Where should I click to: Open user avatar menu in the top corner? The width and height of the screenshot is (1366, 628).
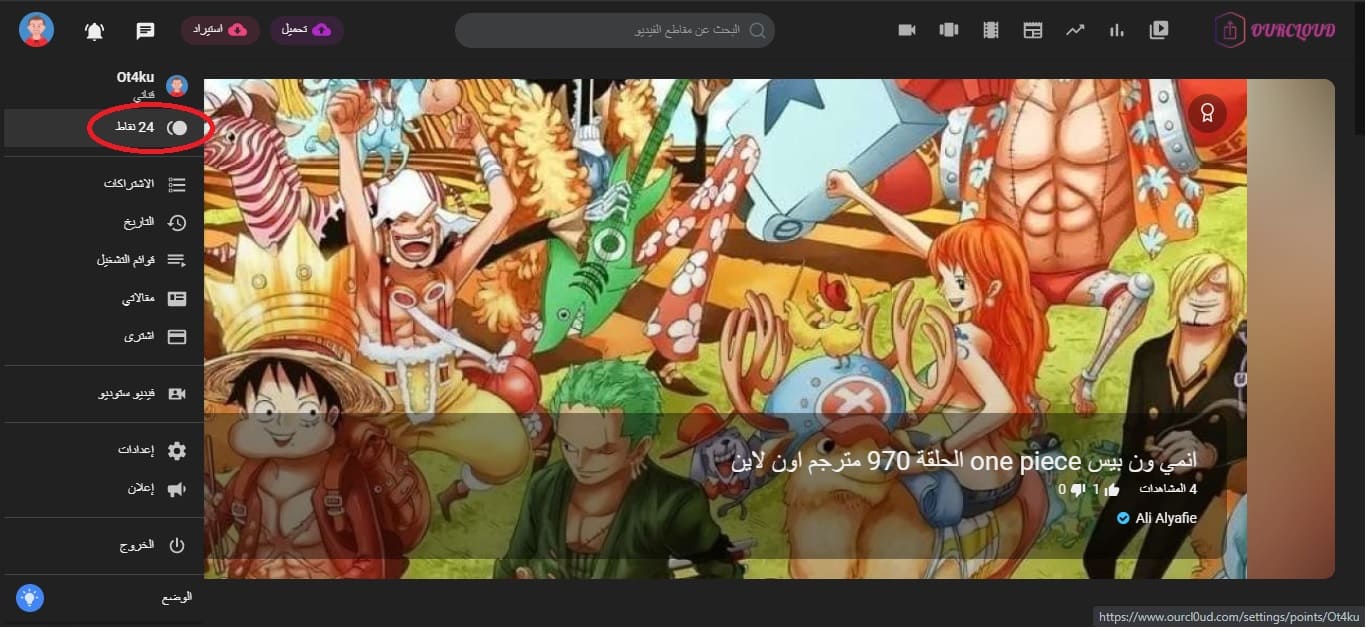[x=37, y=30]
